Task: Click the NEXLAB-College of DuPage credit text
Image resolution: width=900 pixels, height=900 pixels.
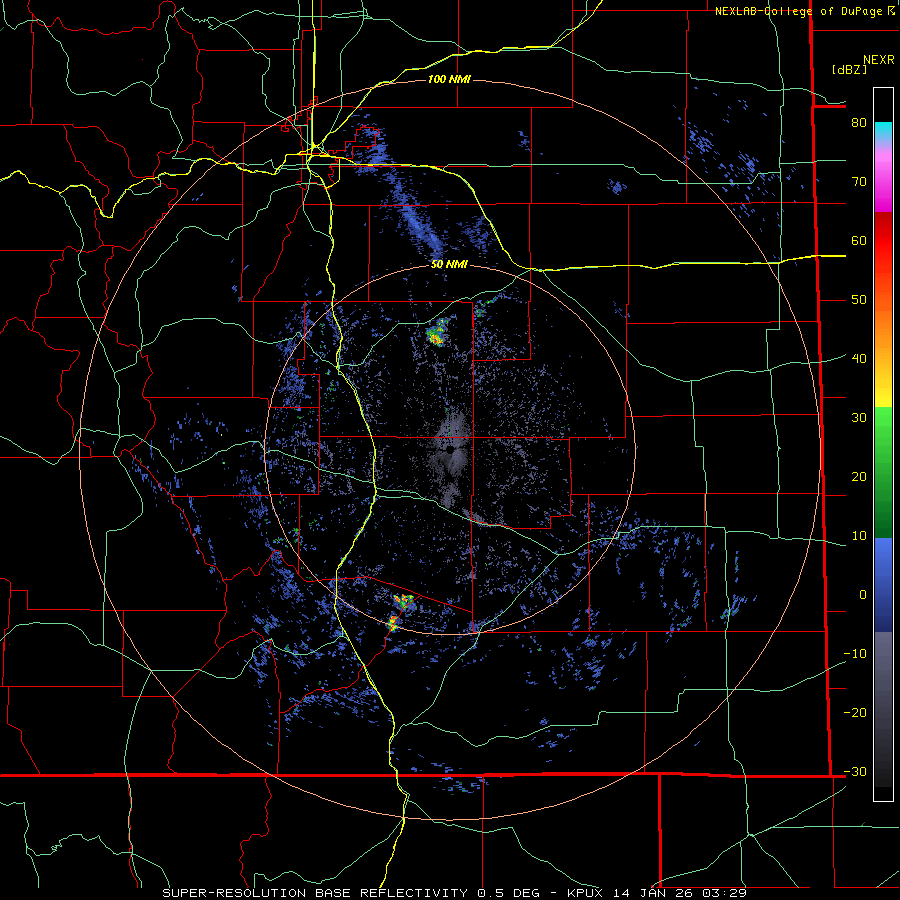Action: click(x=798, y=11)
